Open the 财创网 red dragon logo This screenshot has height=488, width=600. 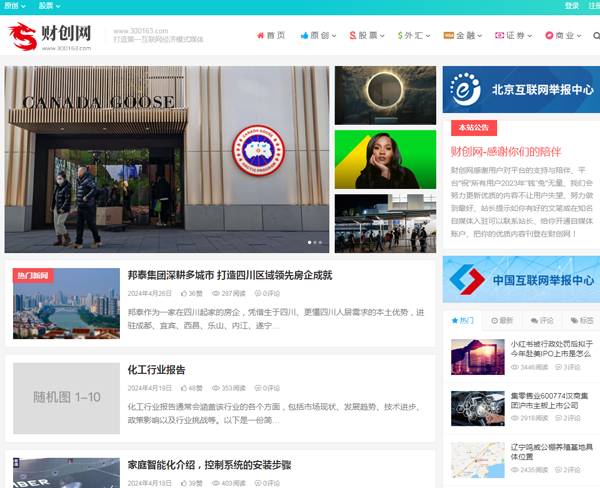[50, 36]
